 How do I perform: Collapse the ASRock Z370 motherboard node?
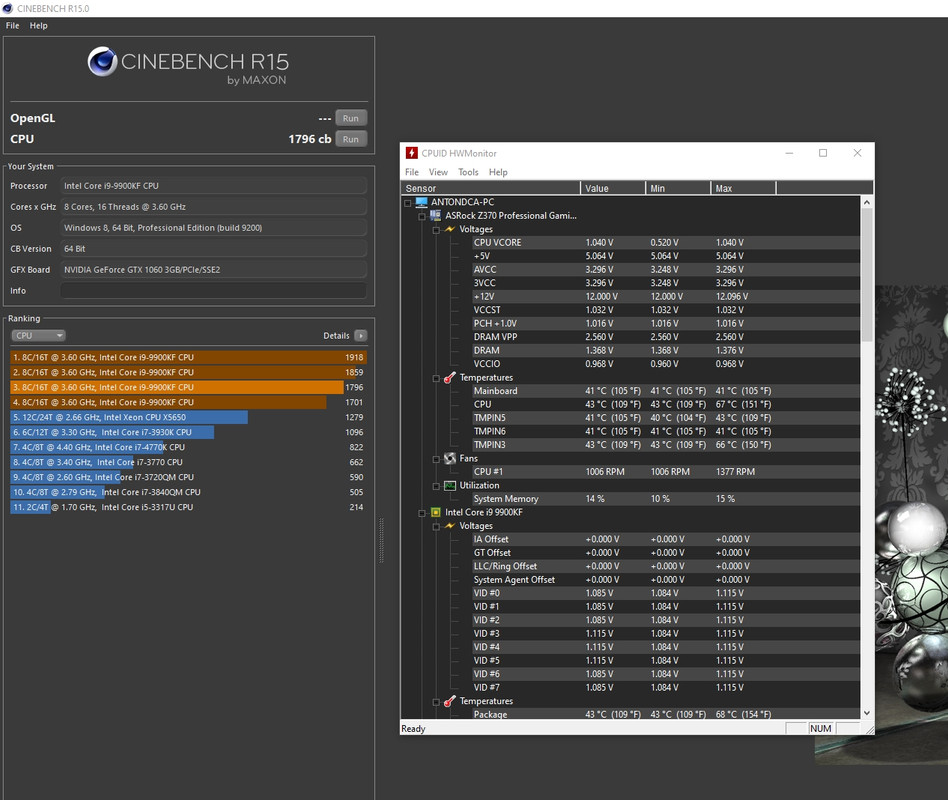click(422, 216)
